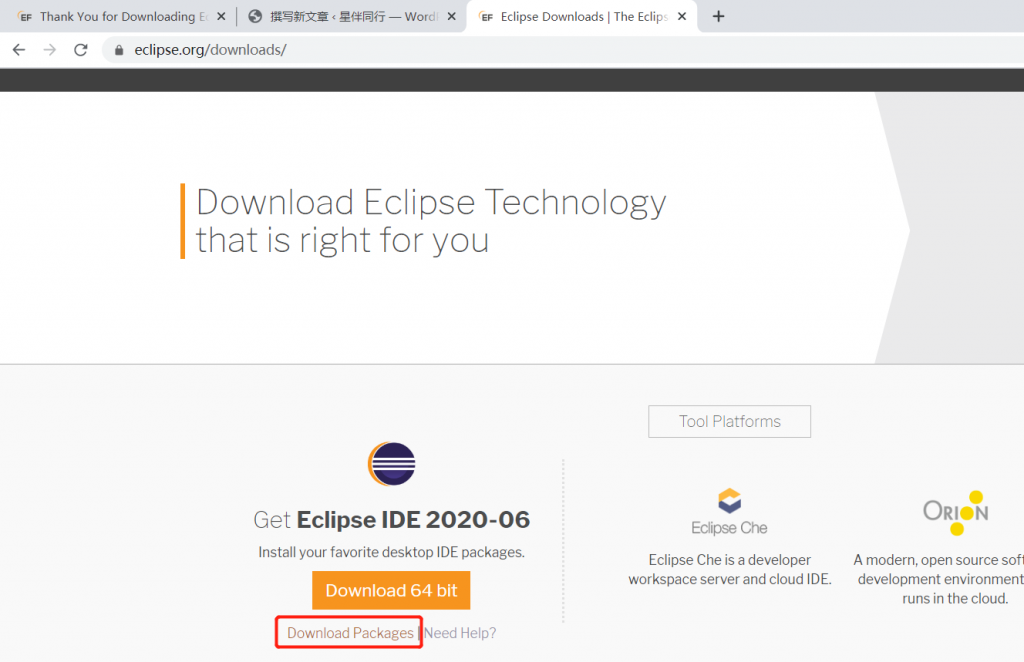Viewport: 1024px width, 662px height.
Task: Open the Need Help? link
Action: tap(460, 633)
